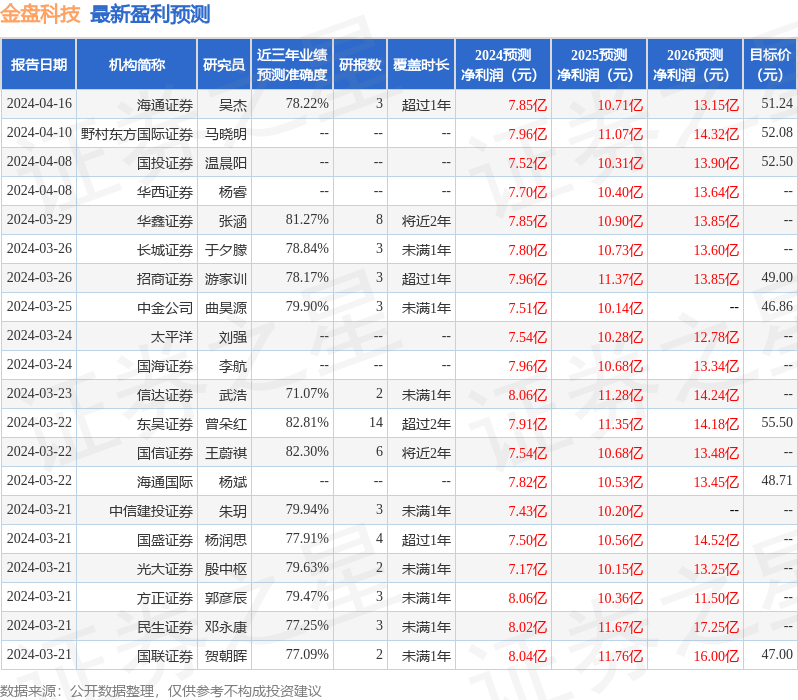Click the 研究员 column header

(x=224, y=65)
